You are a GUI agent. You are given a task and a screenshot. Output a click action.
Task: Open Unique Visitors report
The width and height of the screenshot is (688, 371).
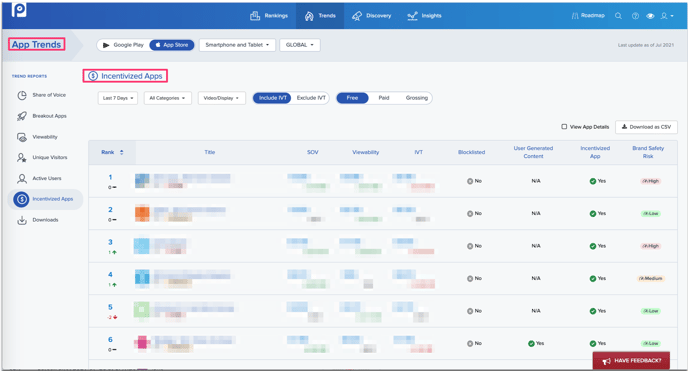(50, 157)
